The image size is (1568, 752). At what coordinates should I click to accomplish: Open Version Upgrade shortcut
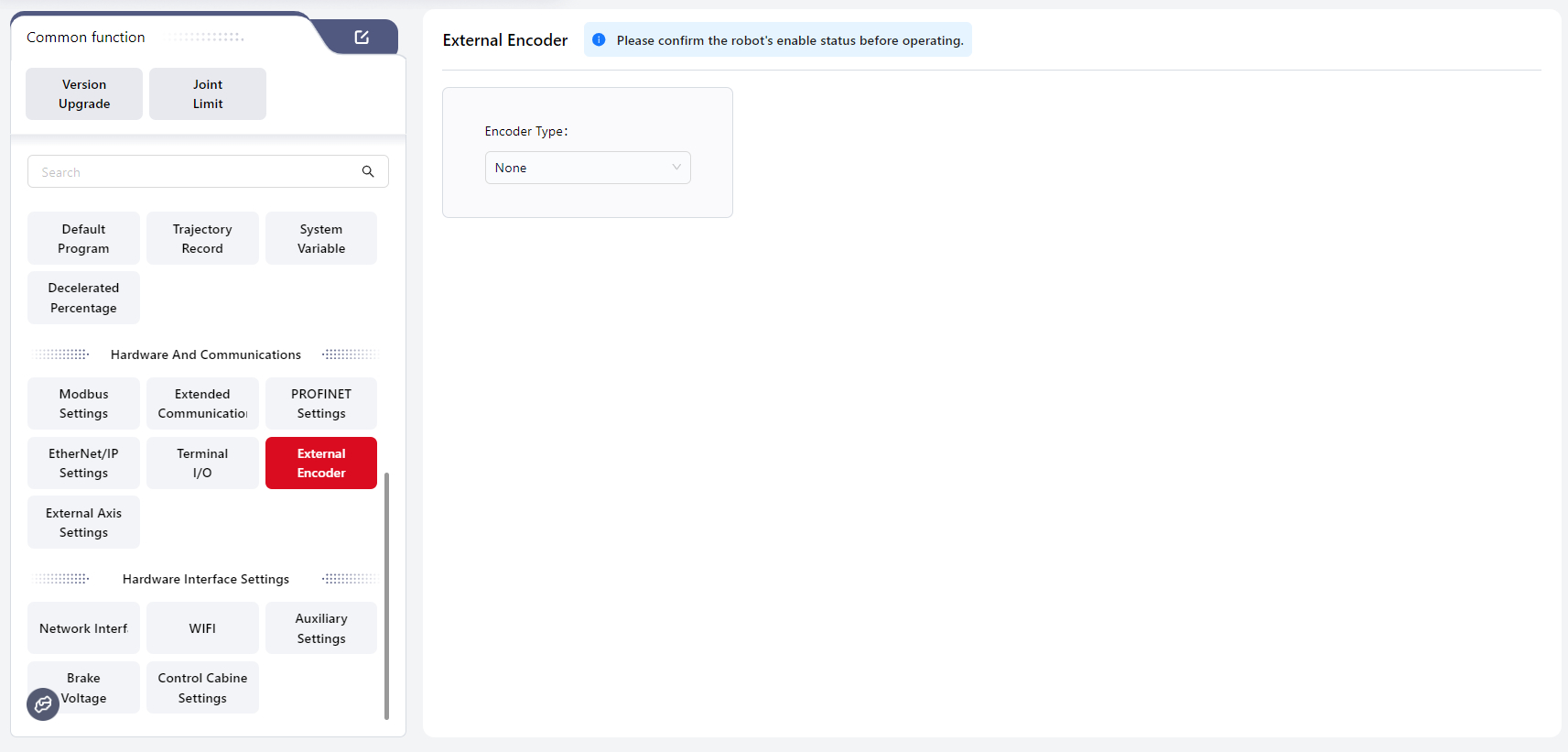84,93
